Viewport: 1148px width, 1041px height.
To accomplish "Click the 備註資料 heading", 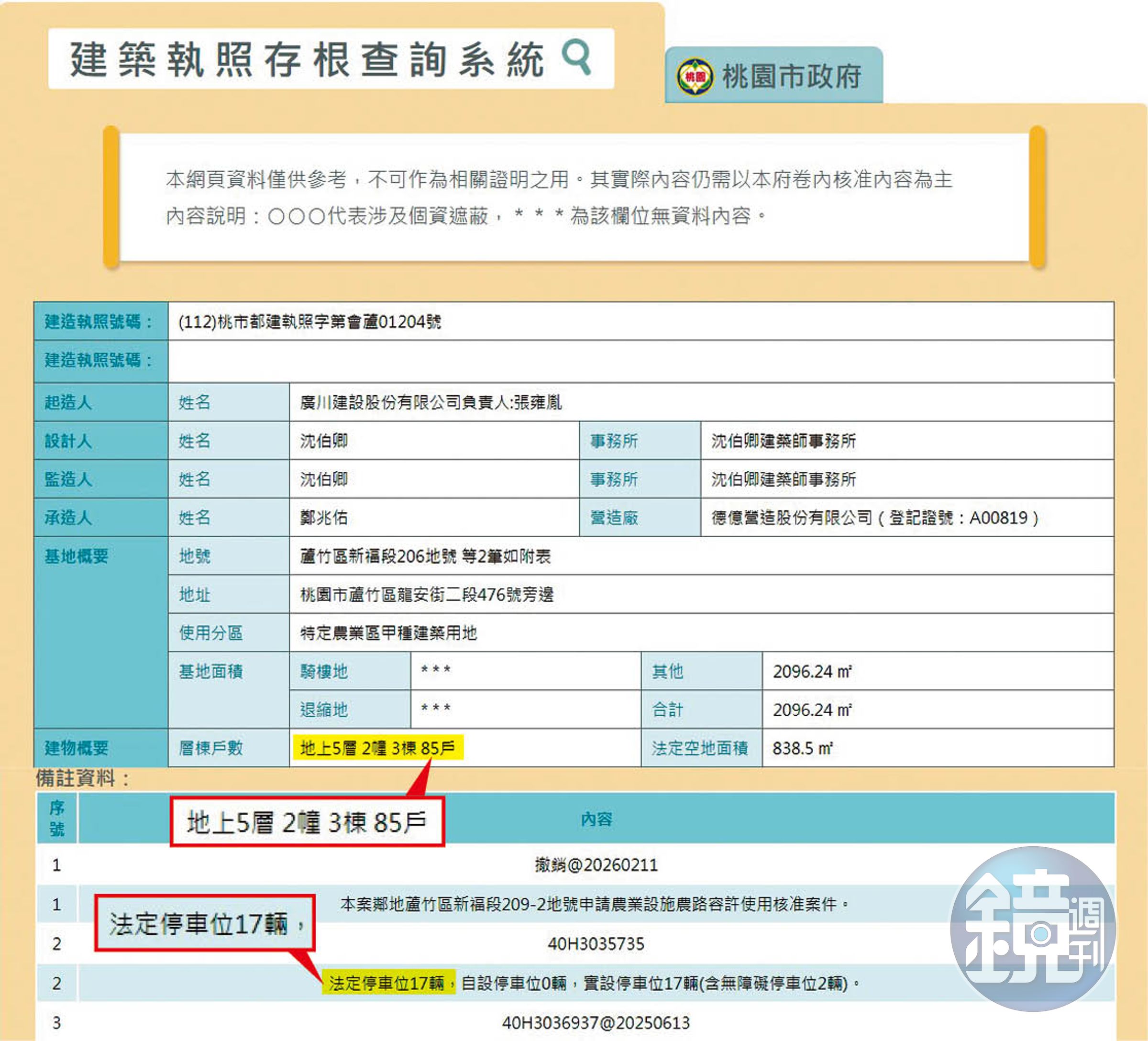I will (83, 778).
